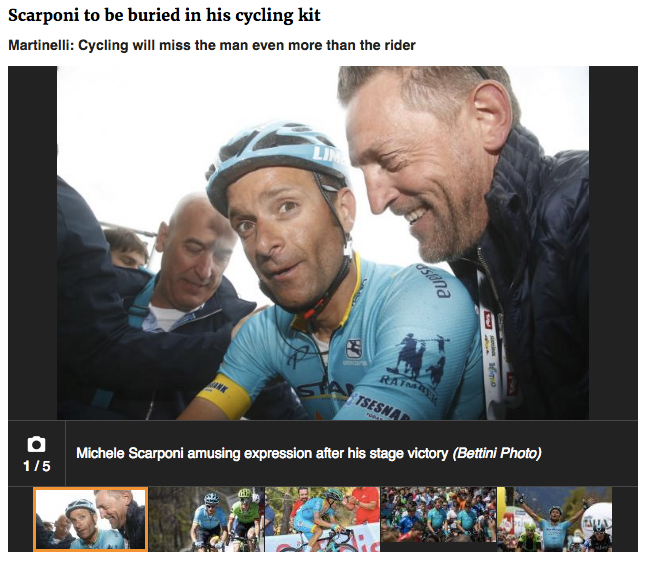Image resolution: width=647 pixels, height=563 pixels.
Task: Click the Martinelli subheadline text
Action: click(211, 45)
